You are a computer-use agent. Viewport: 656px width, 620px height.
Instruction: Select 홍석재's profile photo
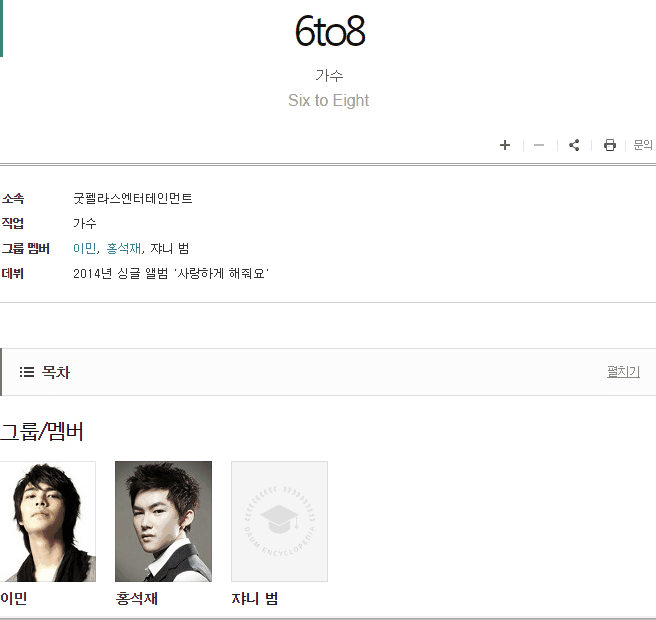click(x=163, y=521)
